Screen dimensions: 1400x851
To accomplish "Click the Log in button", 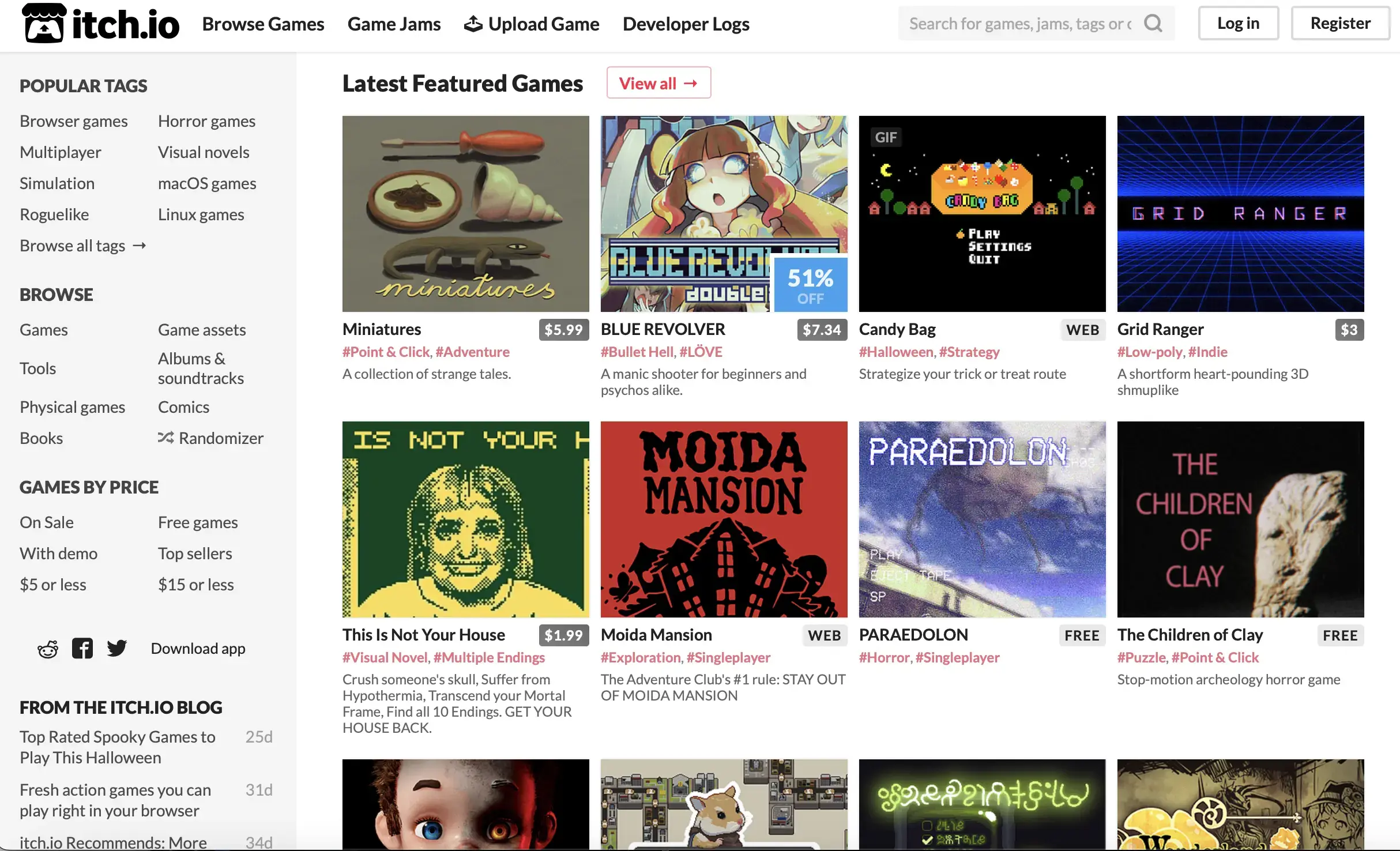I will (x=1239, y=23).
